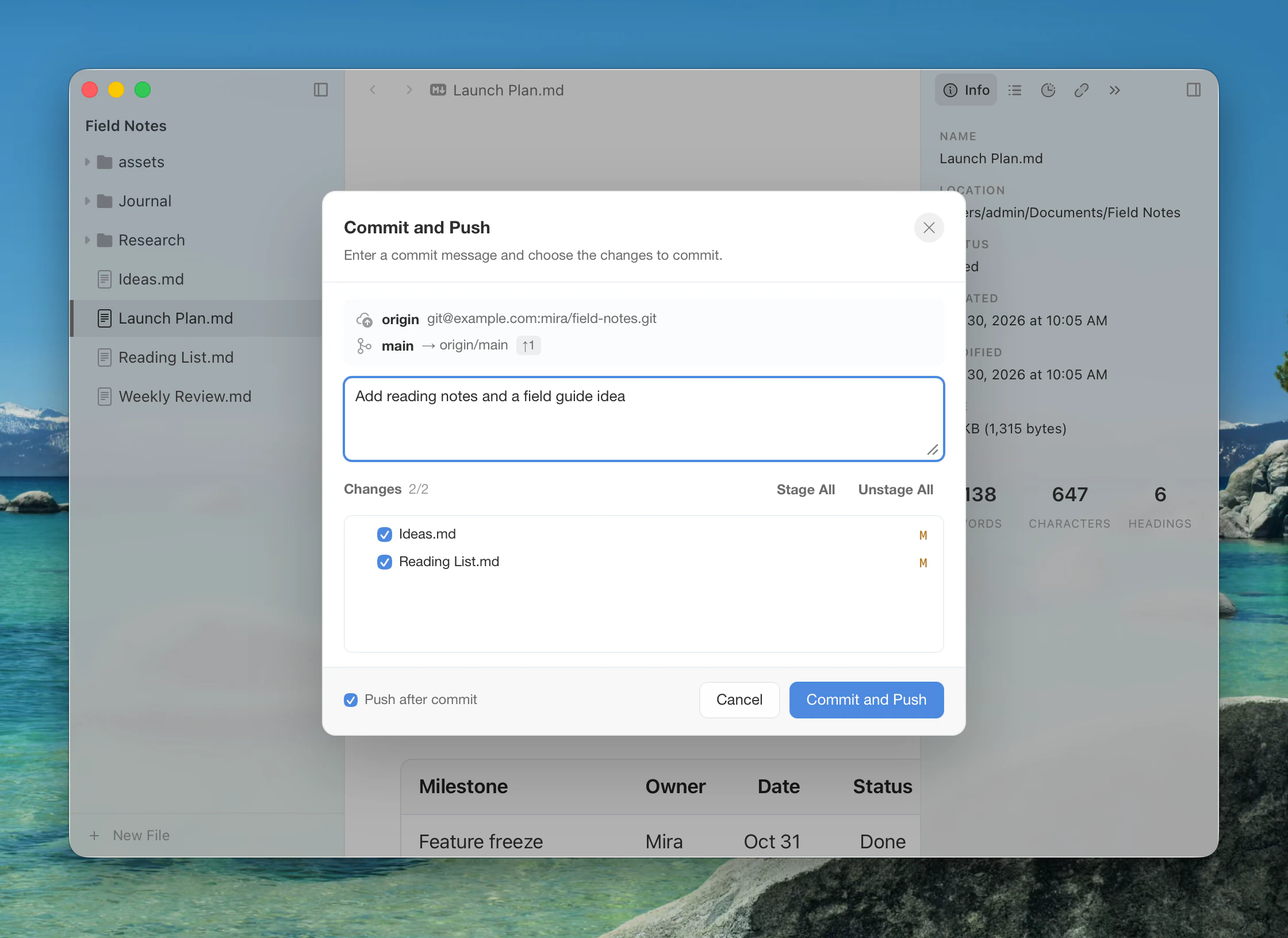Click the commit message resize handle
This screenshot has height=938, width=1288.
point(933,450)
